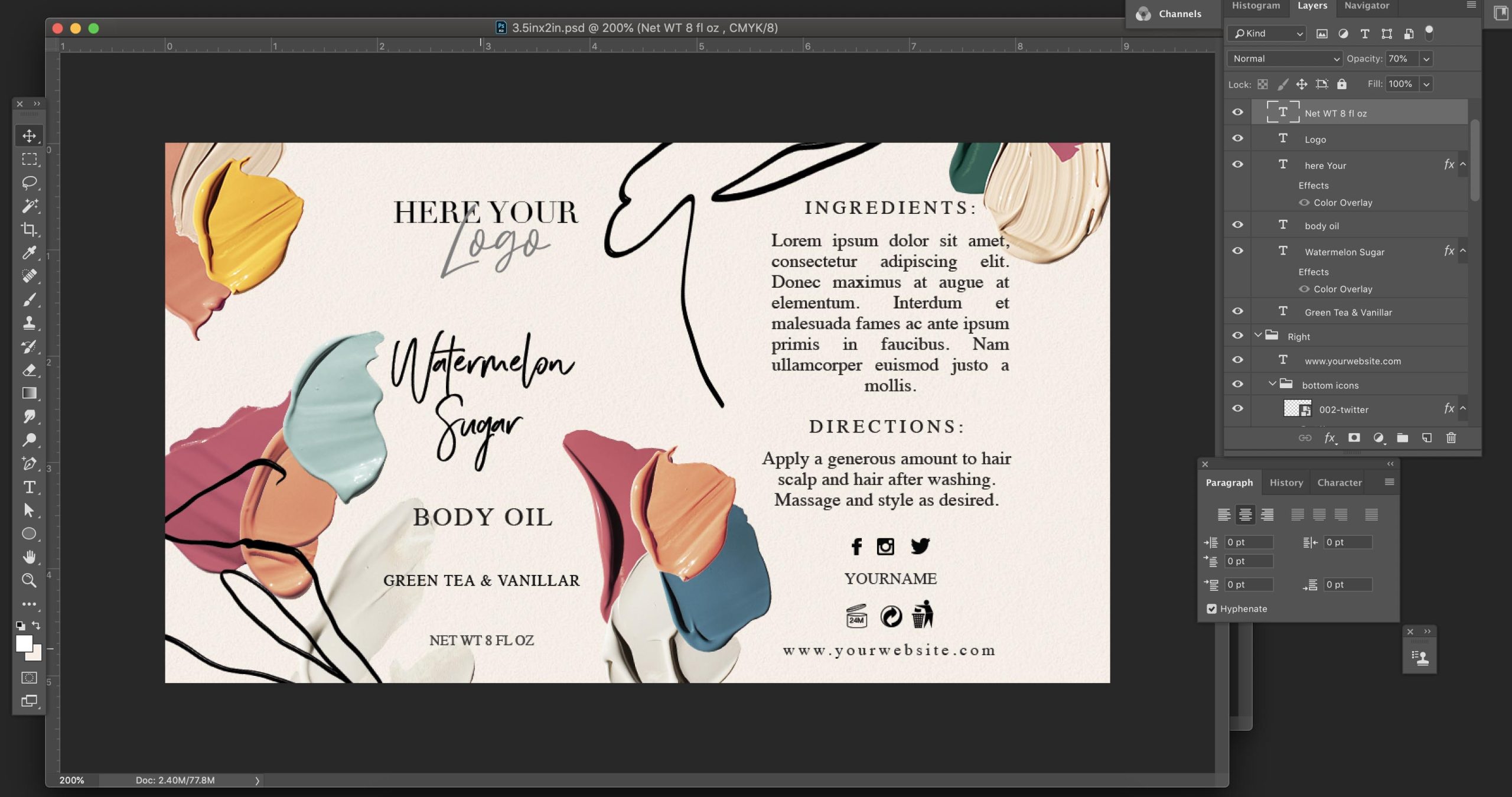Viewport: 1512px width, 797px height.
Task: Uncheck the Hyphenate checkbox
Action: pos(1211,609)
